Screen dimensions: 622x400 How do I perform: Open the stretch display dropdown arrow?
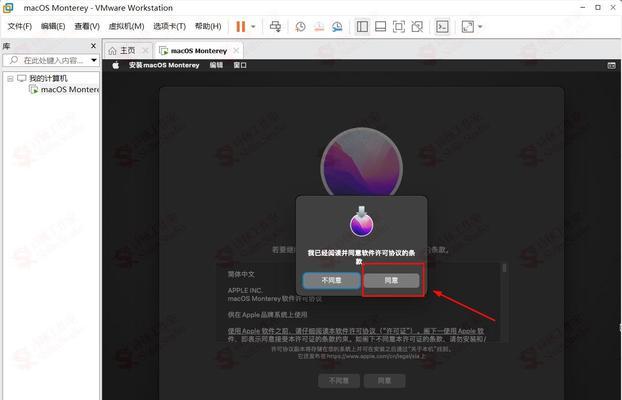pos(480,27)
